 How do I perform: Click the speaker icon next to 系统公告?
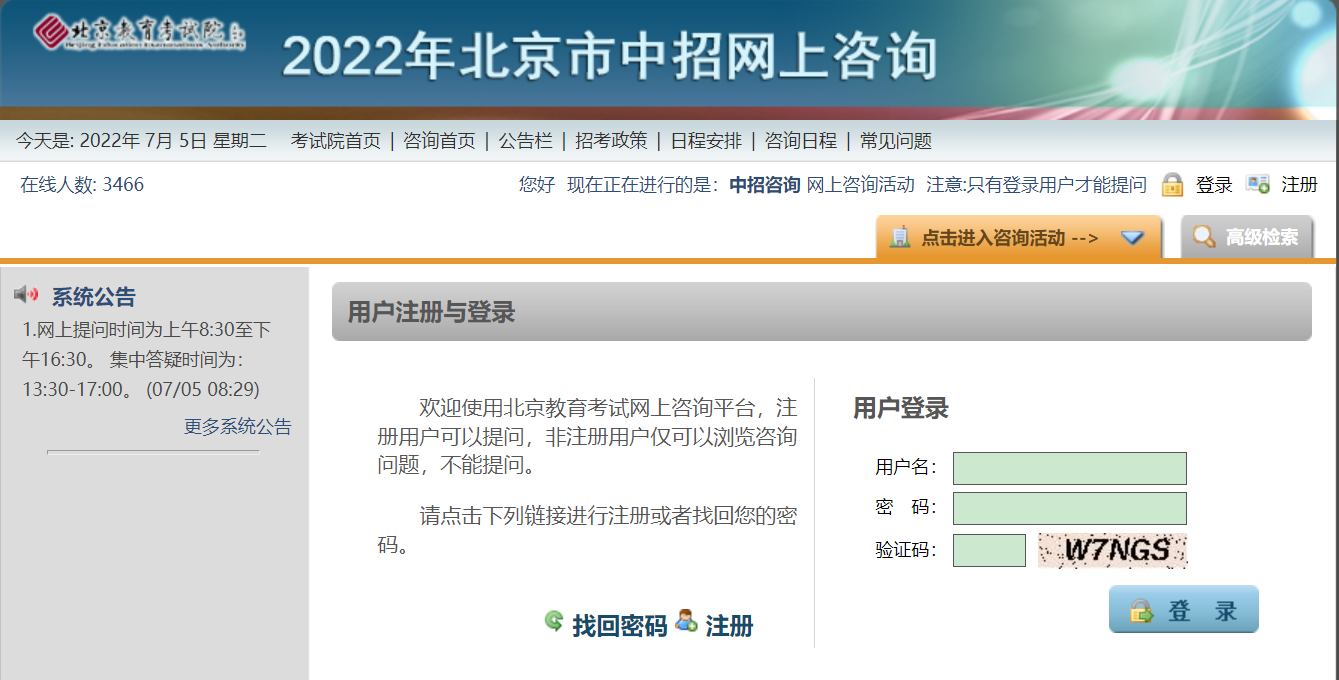point(26,294)
